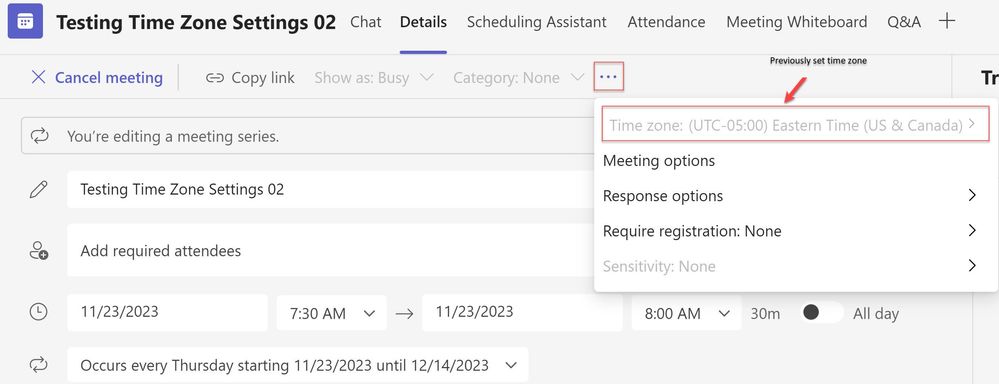Click the chain link icon beside Copy link
The height and width of the screenshot is (384, 999).
[215, 78]
